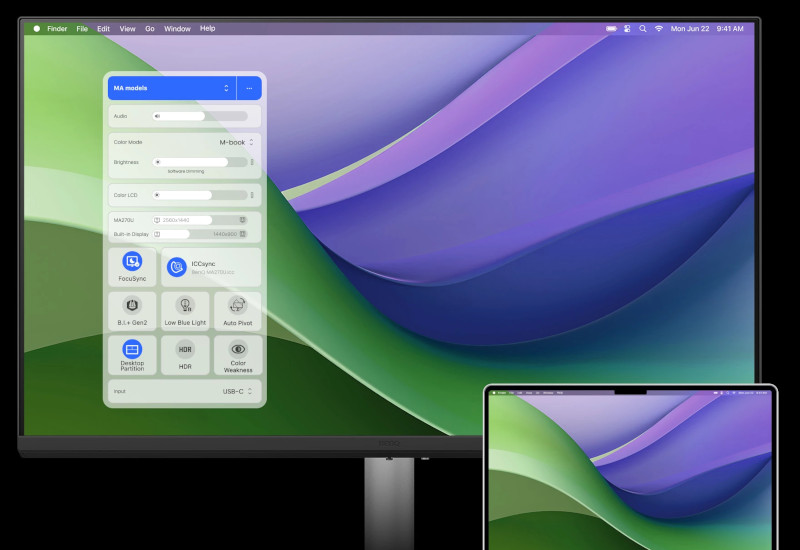Viewport: 800px width, 550px height.
Task: Expand the MA models selector
Action: [171, 88]
